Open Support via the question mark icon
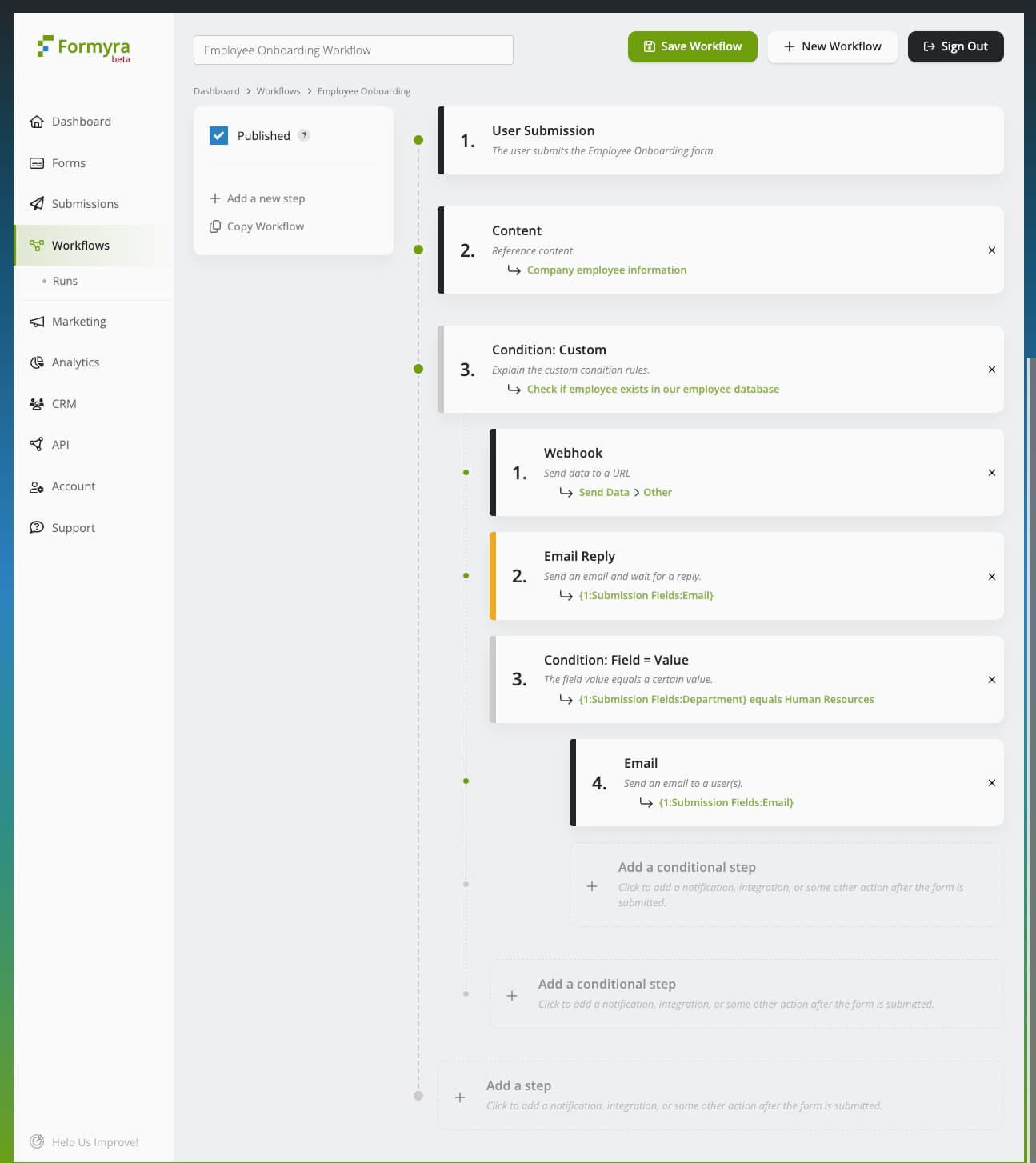Image resolution: width=1036 pixels, height=1163 pixels. coord(37,527)
